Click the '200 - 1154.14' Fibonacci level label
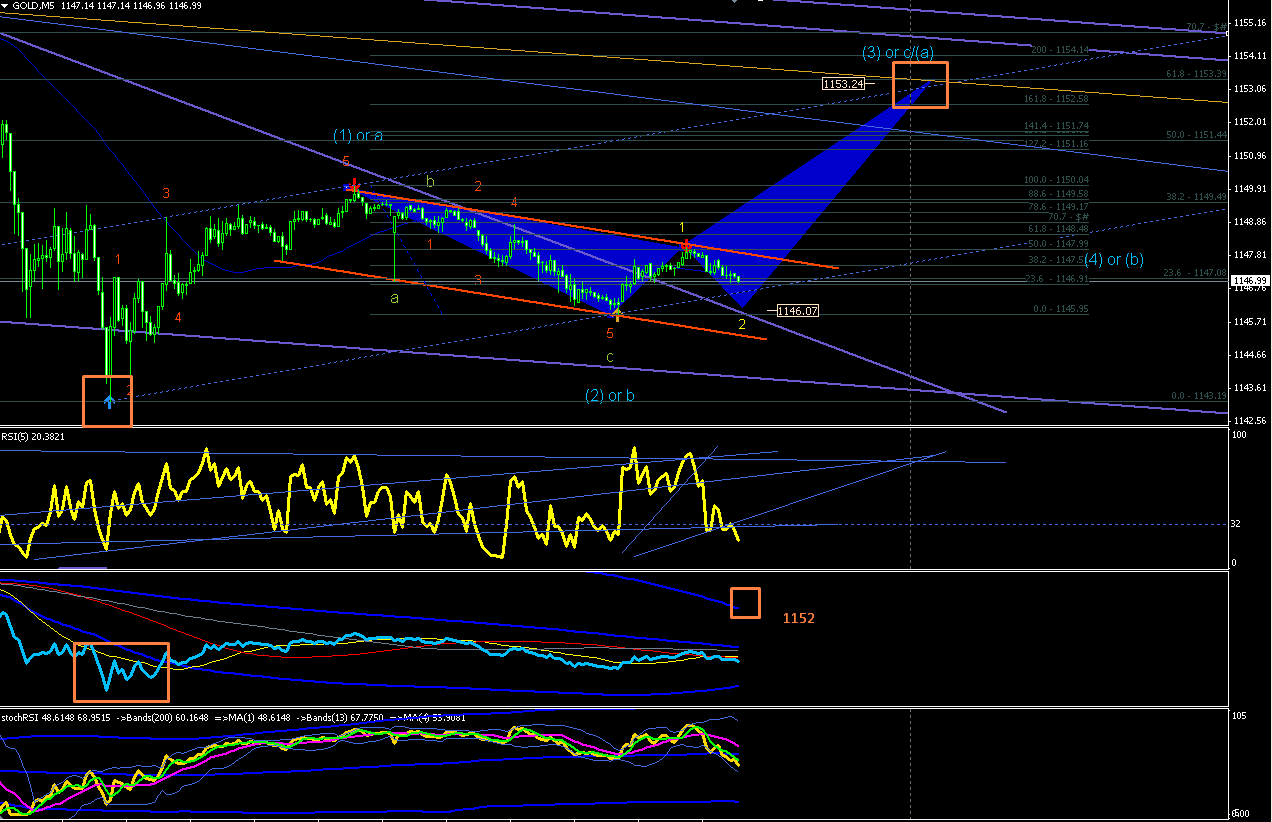Viewport: 1272px width, 822px height. [1059, 49]
